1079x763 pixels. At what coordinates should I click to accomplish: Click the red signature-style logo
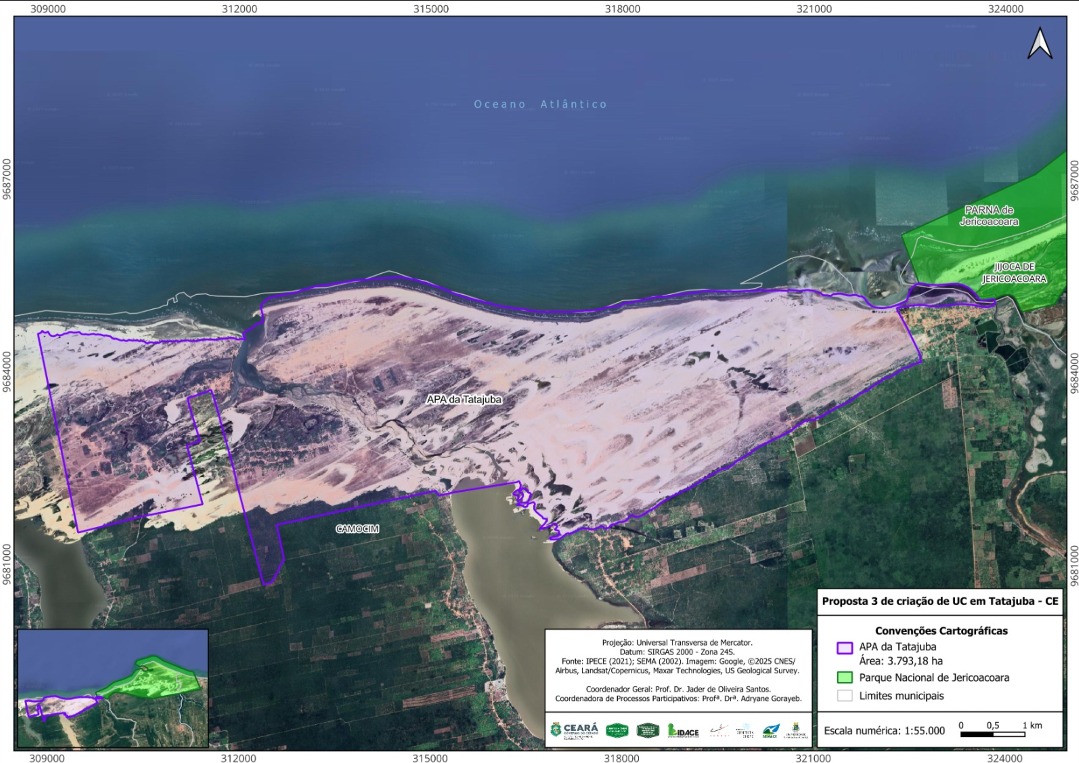click(x=718, y=731)
